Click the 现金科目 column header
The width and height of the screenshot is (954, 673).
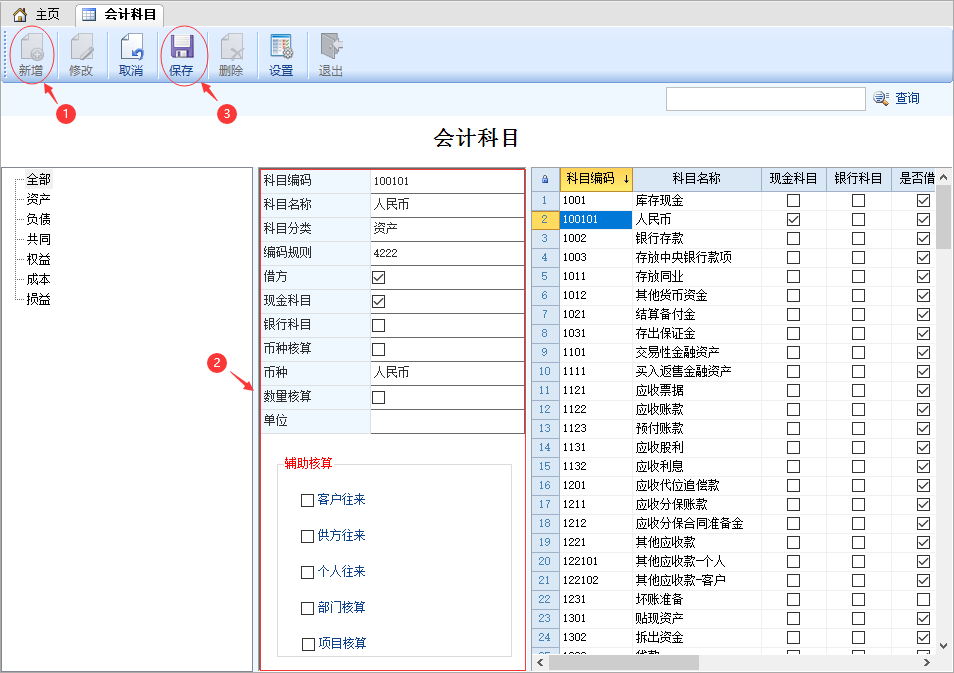click(x=793, y=179)
